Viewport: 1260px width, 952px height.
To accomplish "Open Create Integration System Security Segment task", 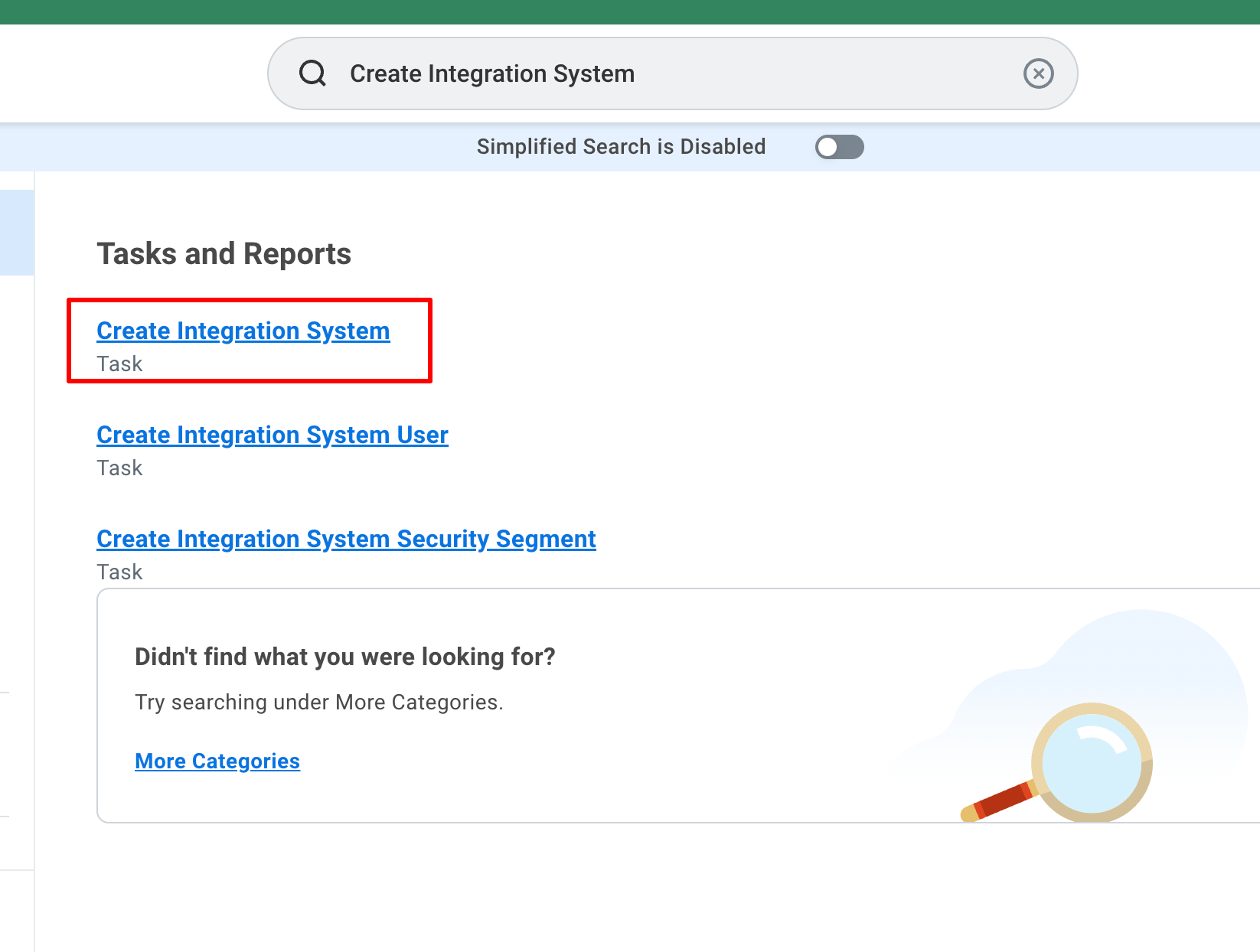I will pos(346,539).
